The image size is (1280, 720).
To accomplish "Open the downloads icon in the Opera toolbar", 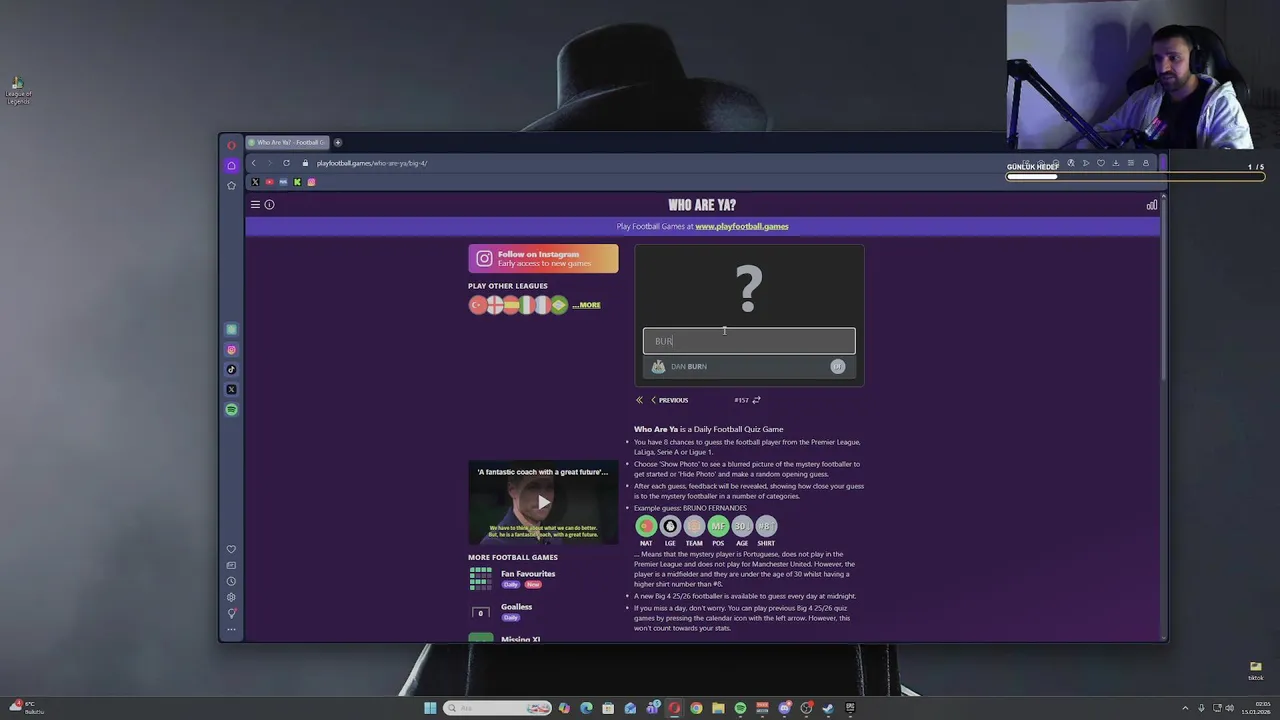I will (1116, 163).
